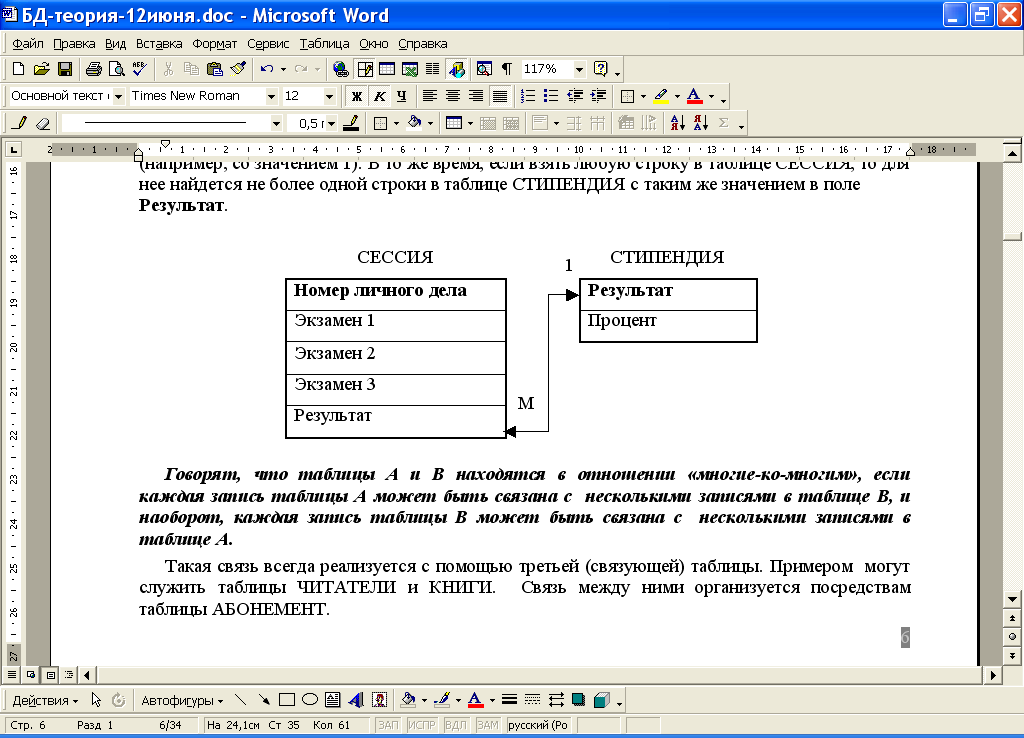Decrease the paragraph indent
This screenshot has height=738, width=1024.
pyautogui.click(x=575, y=96)
